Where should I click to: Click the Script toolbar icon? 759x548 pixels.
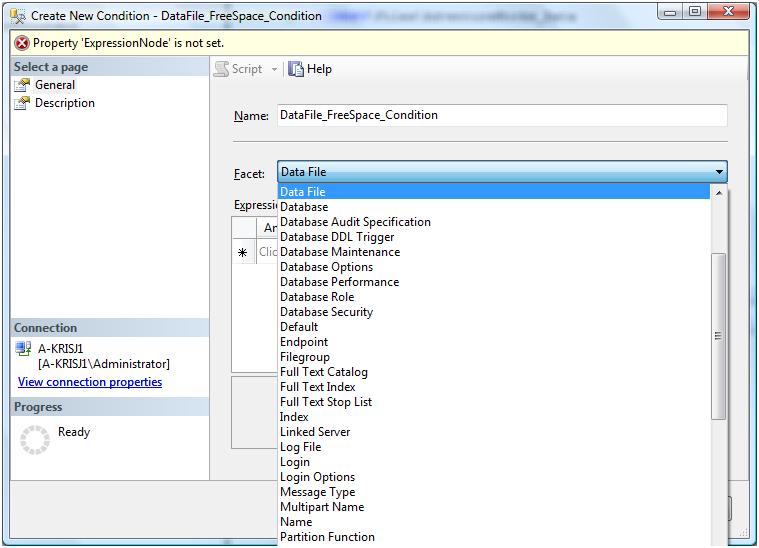pyautogui.click(x=222, y=69)
